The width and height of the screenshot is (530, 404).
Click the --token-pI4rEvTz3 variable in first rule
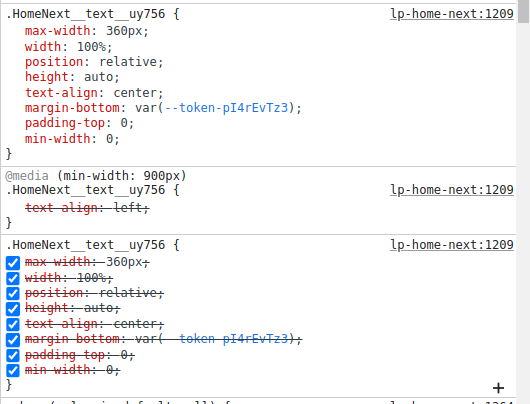pyautogui.click(x=226, y=108)
